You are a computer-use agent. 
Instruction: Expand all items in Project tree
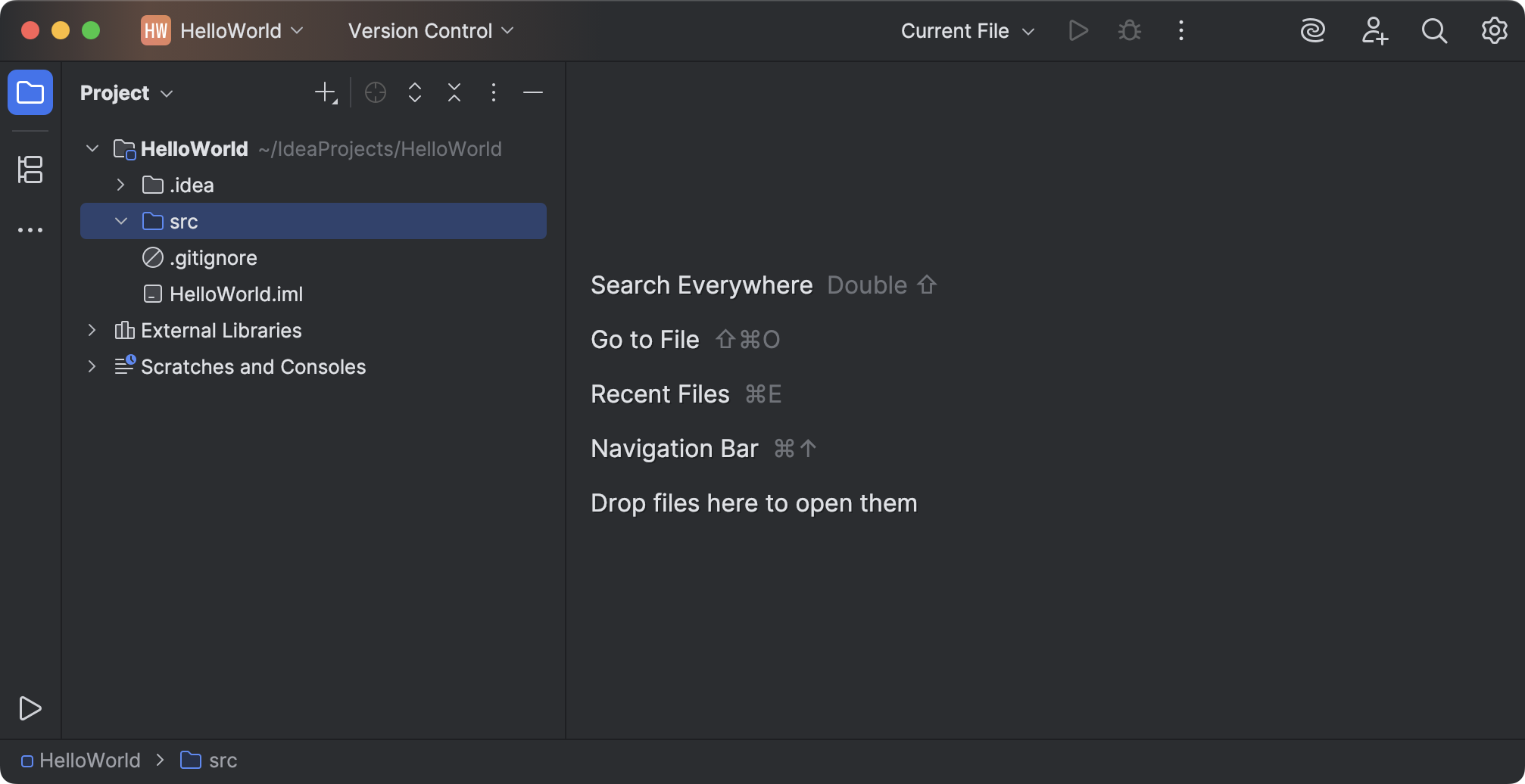pyautogui.click(x=415, y=92)
